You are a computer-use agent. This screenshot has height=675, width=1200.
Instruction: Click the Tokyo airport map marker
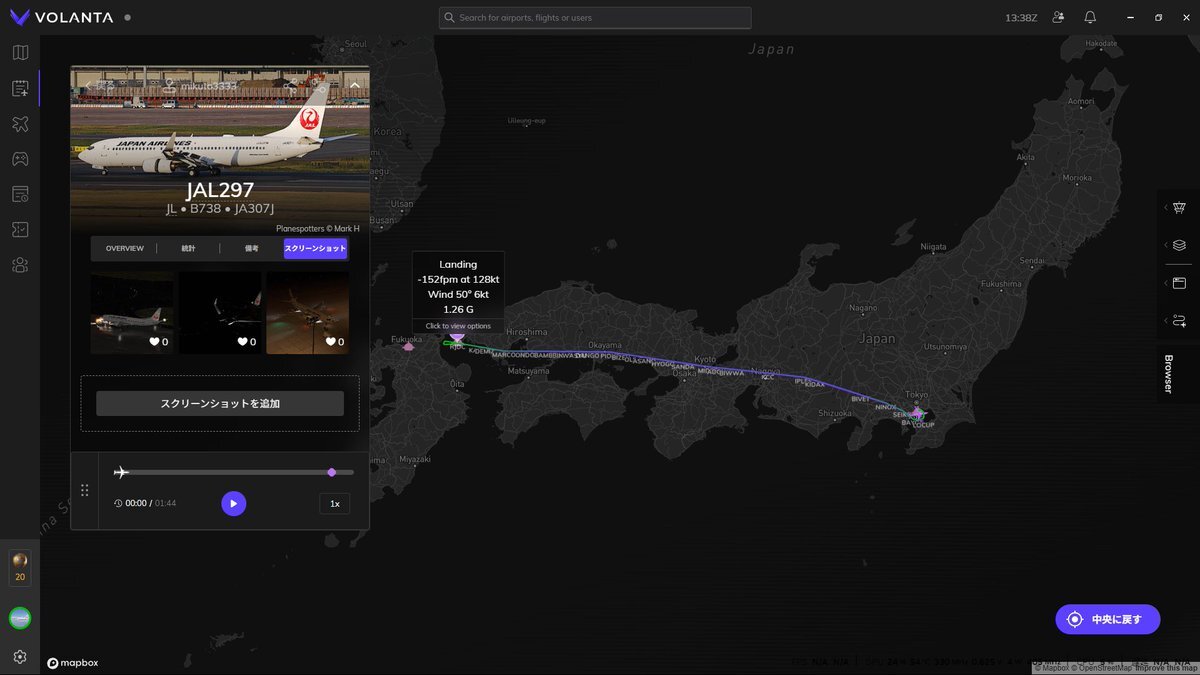[x=918, y=412]
